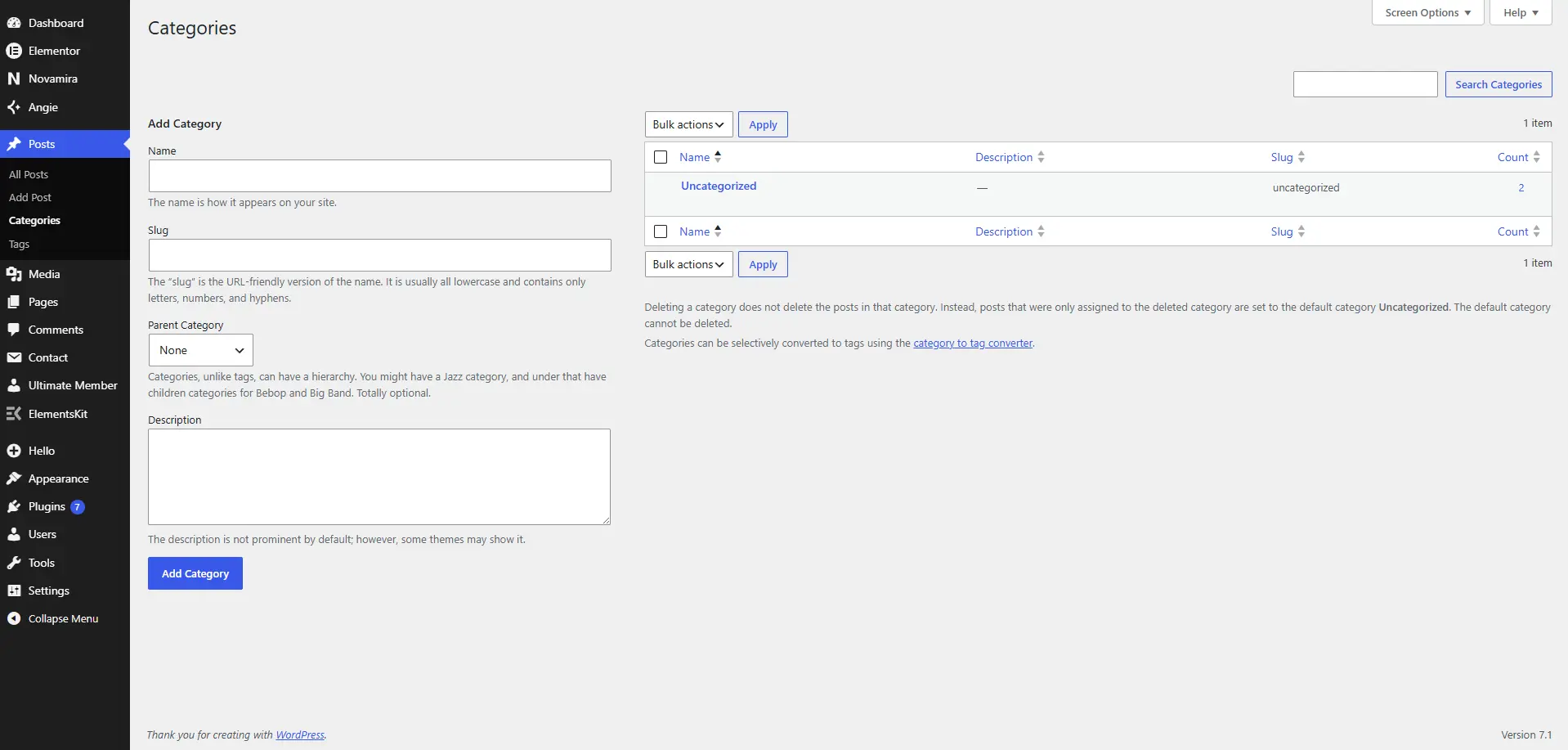This screenshot has width=1568, height=750.
Task: Click the Ultimate Member person icon
Action: point(14,385)
